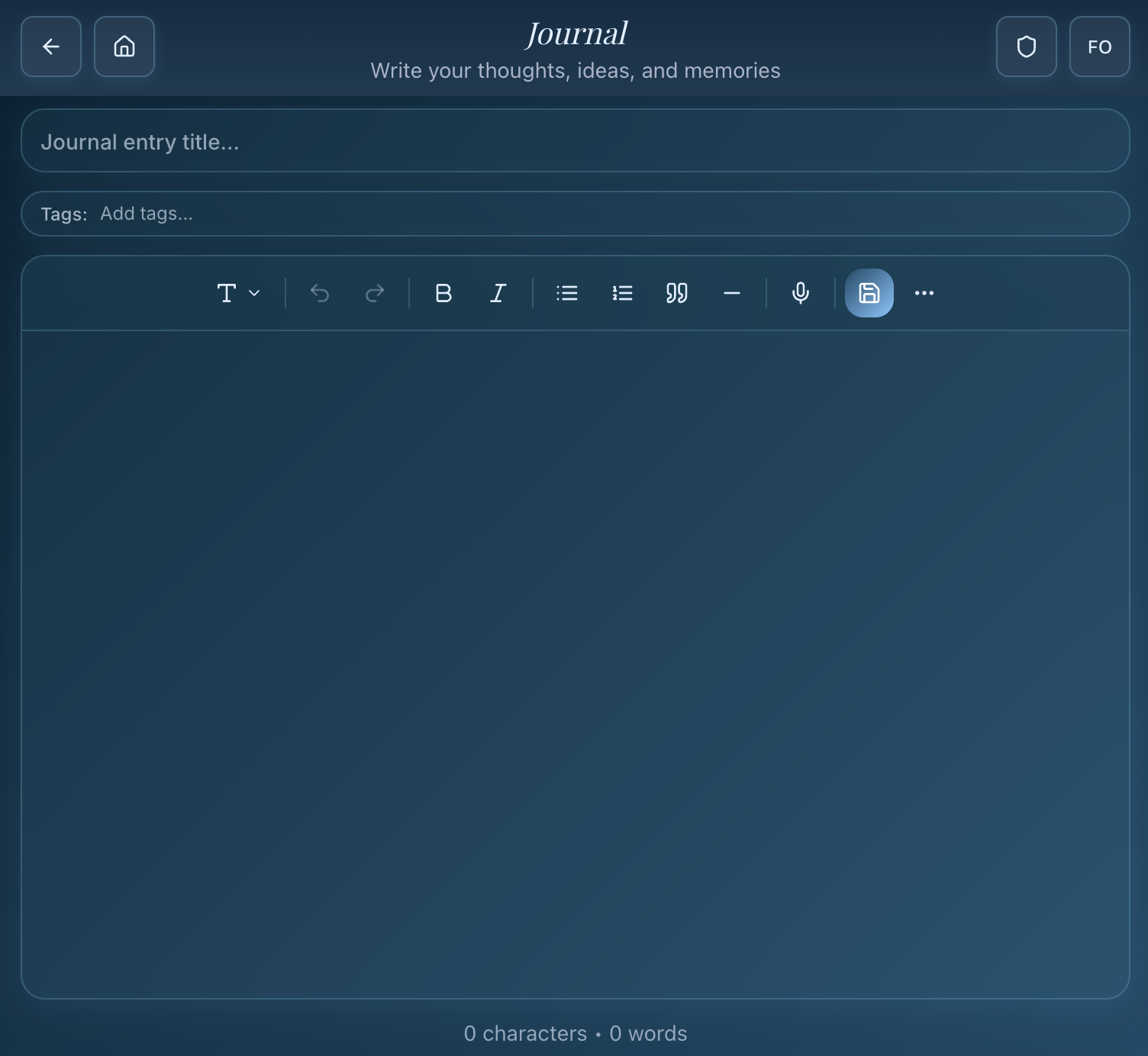Viewport: 1148px width, 1056px height.
Task: Toggle italic text formatting
Action: pos(498,293)
